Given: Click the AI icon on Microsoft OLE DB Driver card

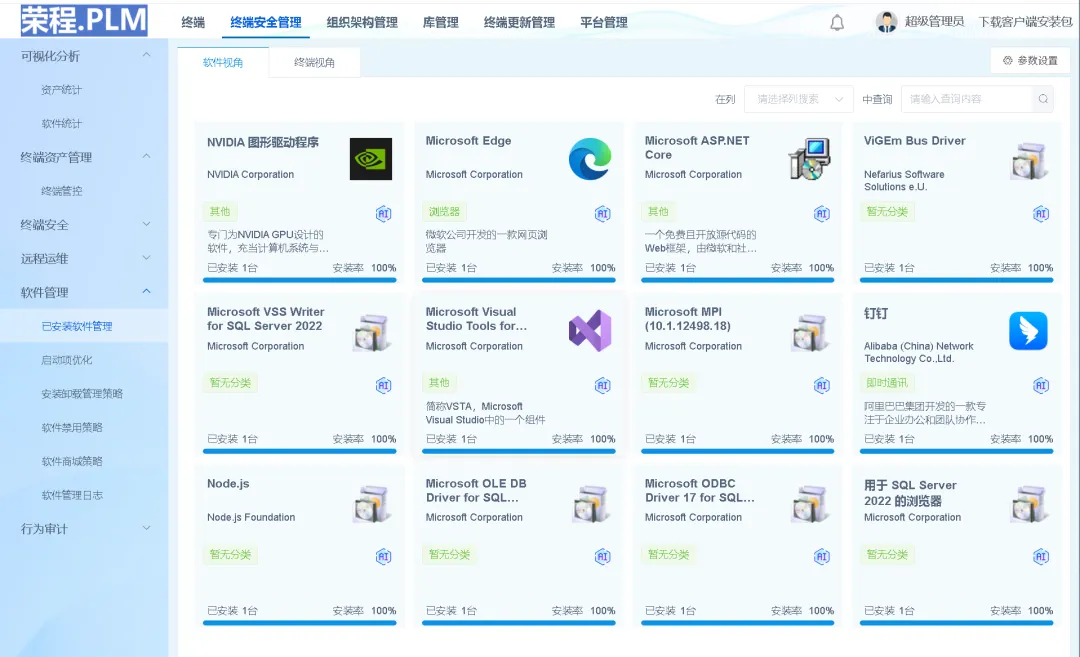Looking at the screenshot, I should click(603, 556).
